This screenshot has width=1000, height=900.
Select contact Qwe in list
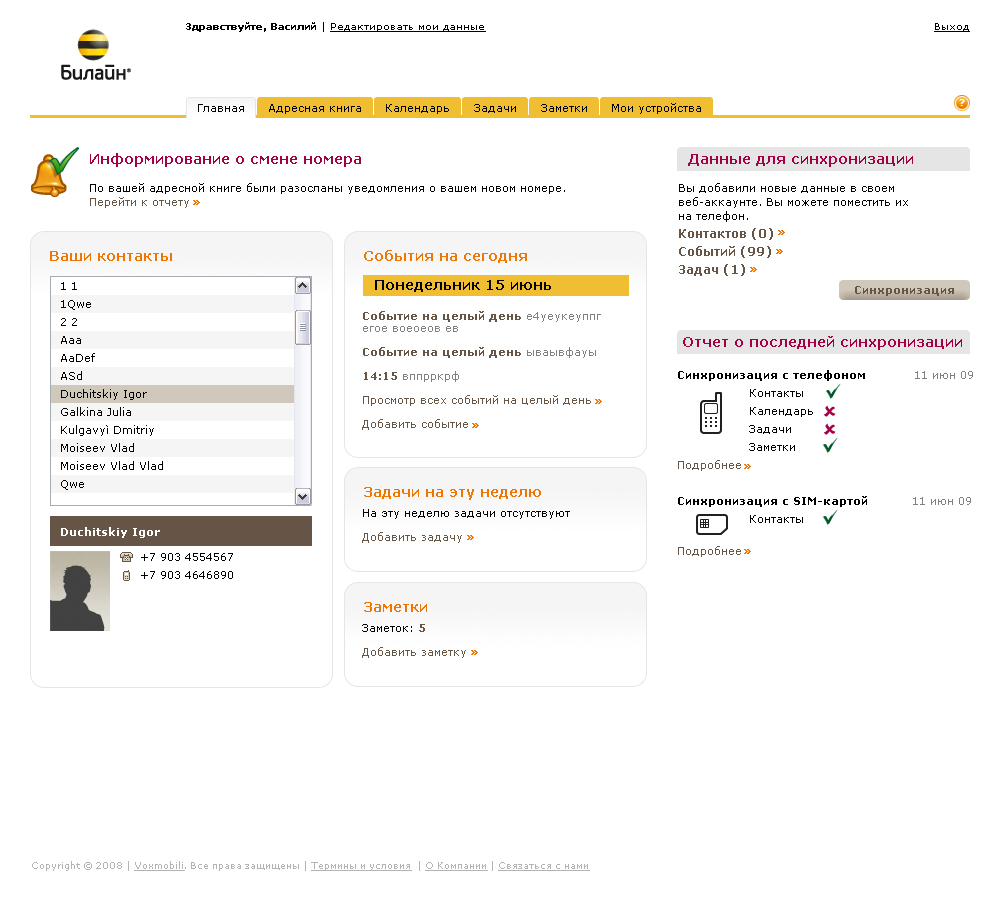click(x=172, y=484)
